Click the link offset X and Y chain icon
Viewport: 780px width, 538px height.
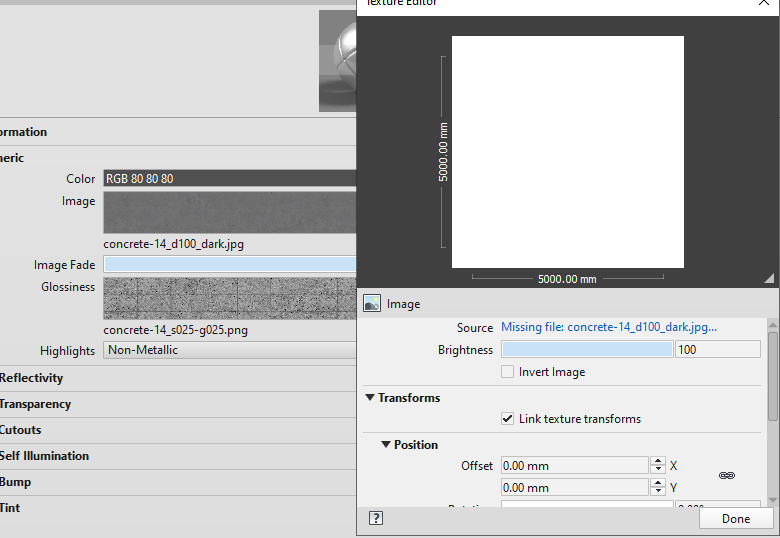click(727, 476)
